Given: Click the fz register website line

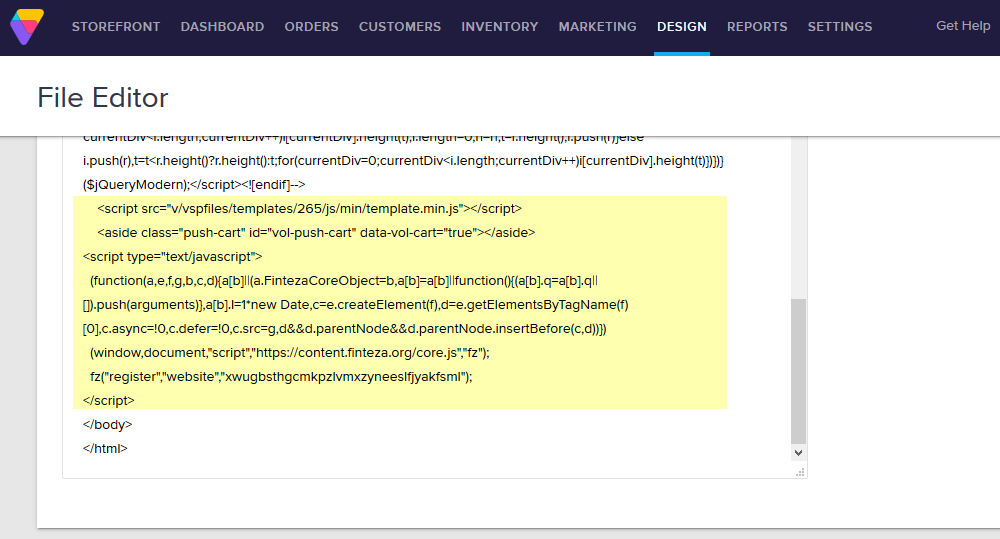Looking at the screenshot, I should pos(280,376).
